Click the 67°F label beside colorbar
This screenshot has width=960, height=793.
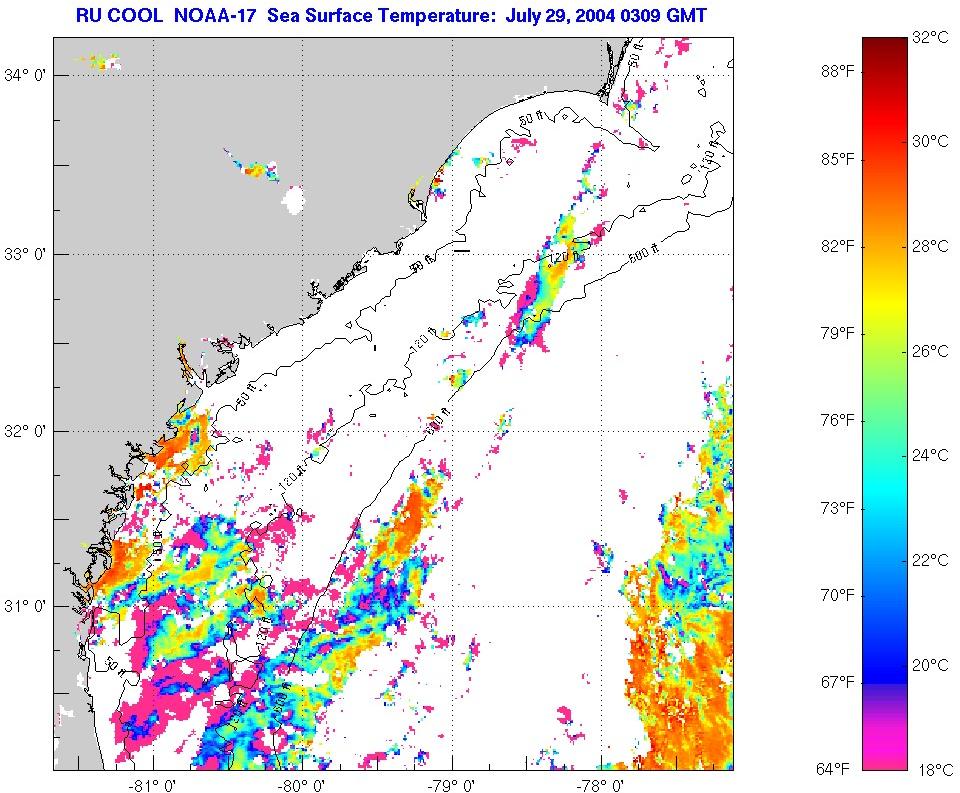tap(837, 682)
